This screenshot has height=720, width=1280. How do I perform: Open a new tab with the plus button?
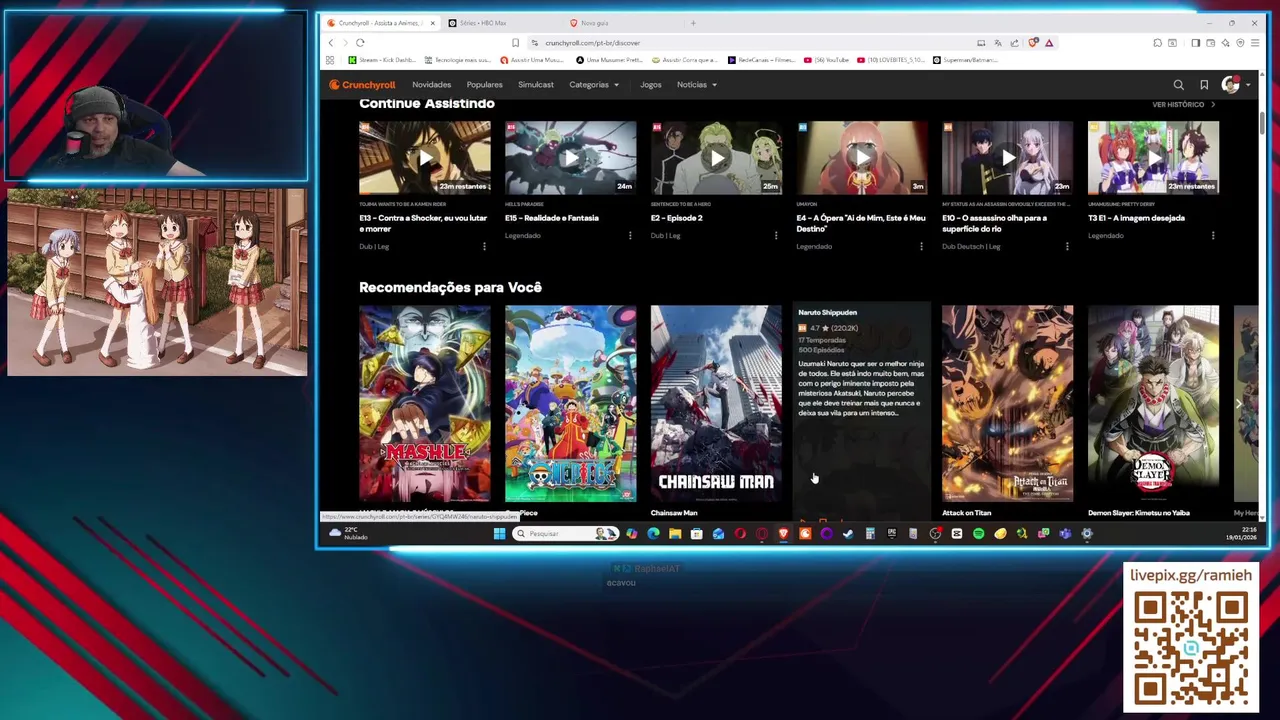(x=693, y=23)
